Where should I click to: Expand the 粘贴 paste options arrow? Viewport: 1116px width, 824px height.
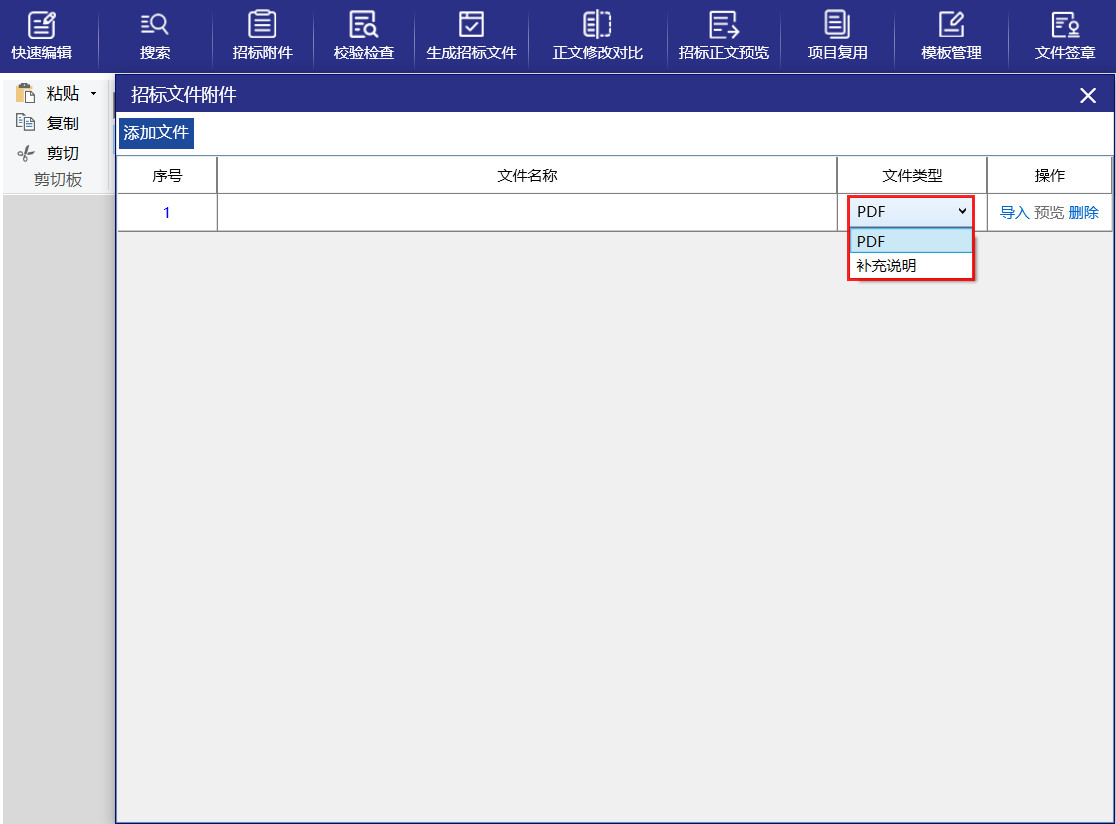(93, 93)
